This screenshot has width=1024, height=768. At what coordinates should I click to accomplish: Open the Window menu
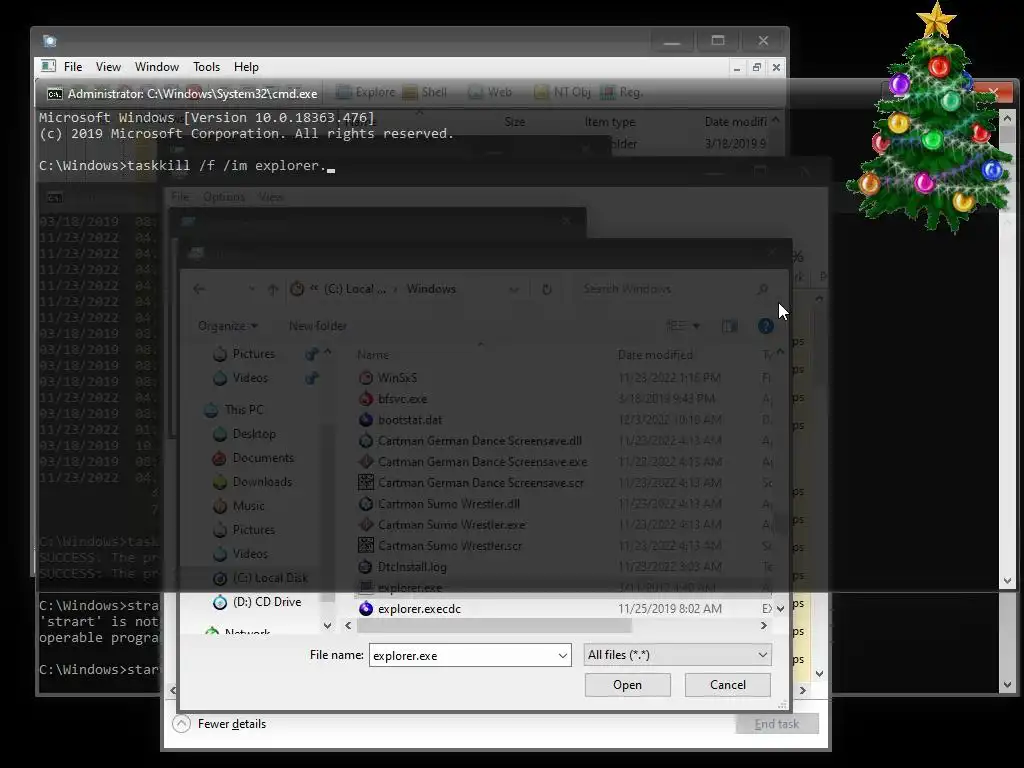point(157,67)
